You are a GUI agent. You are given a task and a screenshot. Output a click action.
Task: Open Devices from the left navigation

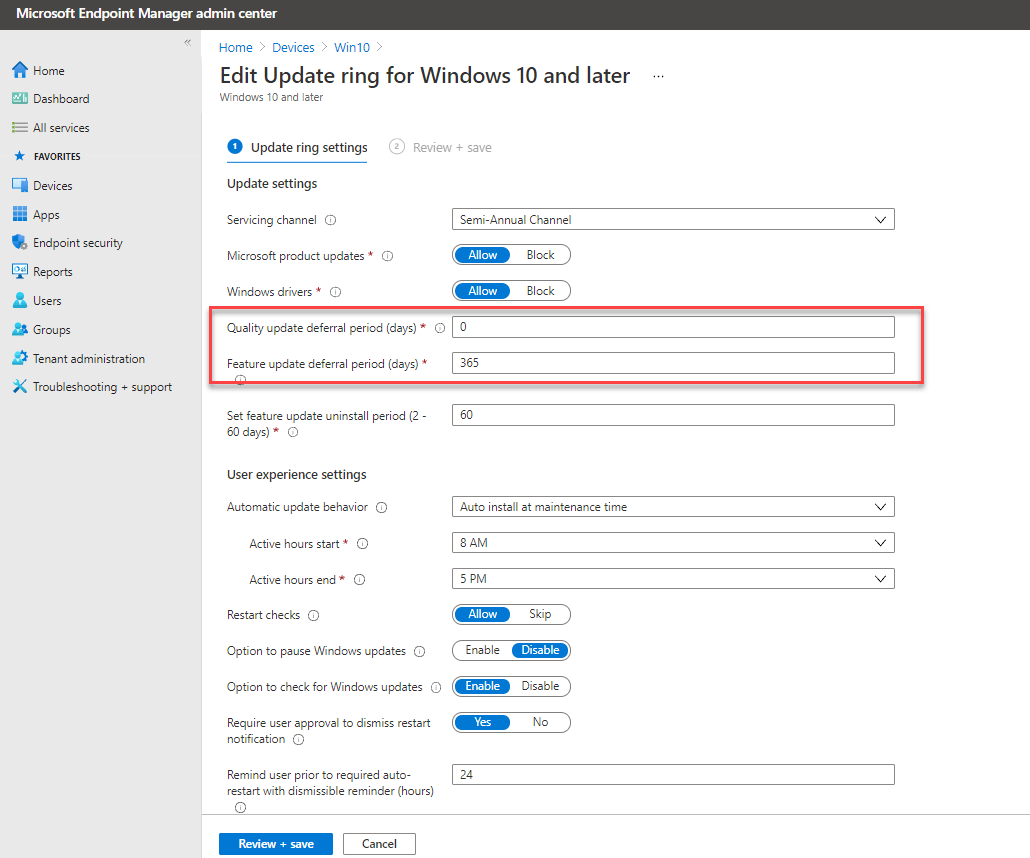(x=49, y=185)
